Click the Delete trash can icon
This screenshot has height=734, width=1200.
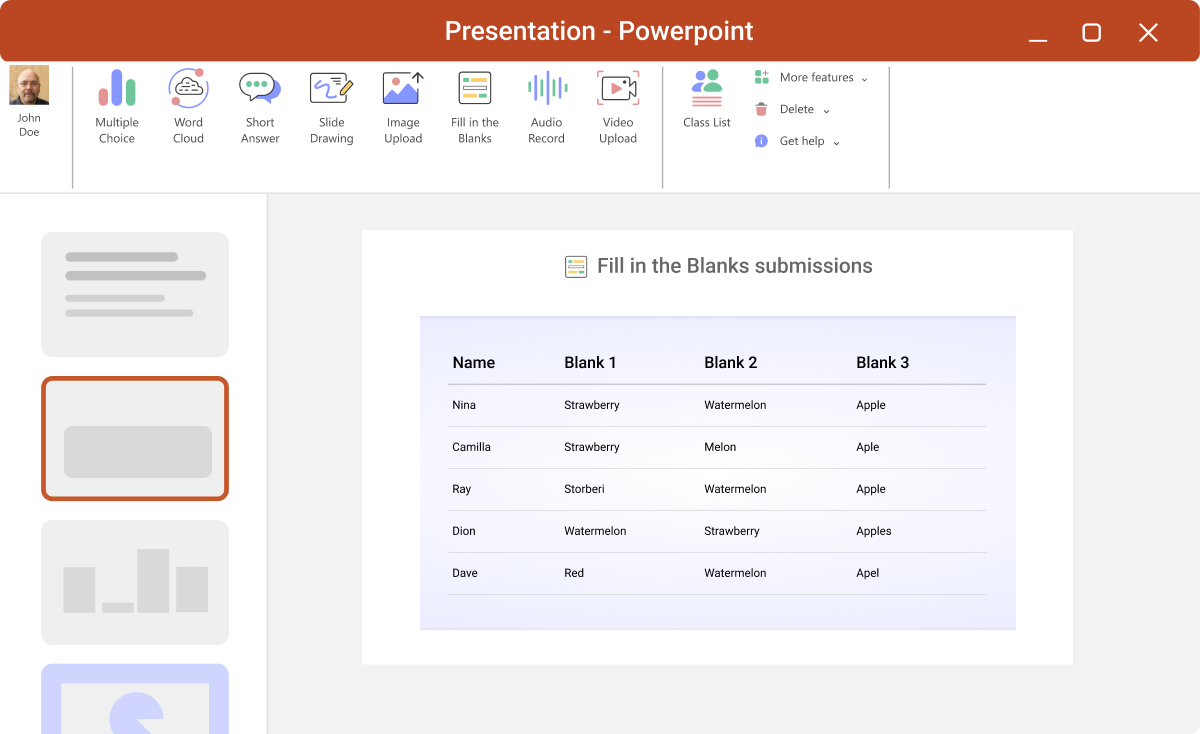pos(762,109)
